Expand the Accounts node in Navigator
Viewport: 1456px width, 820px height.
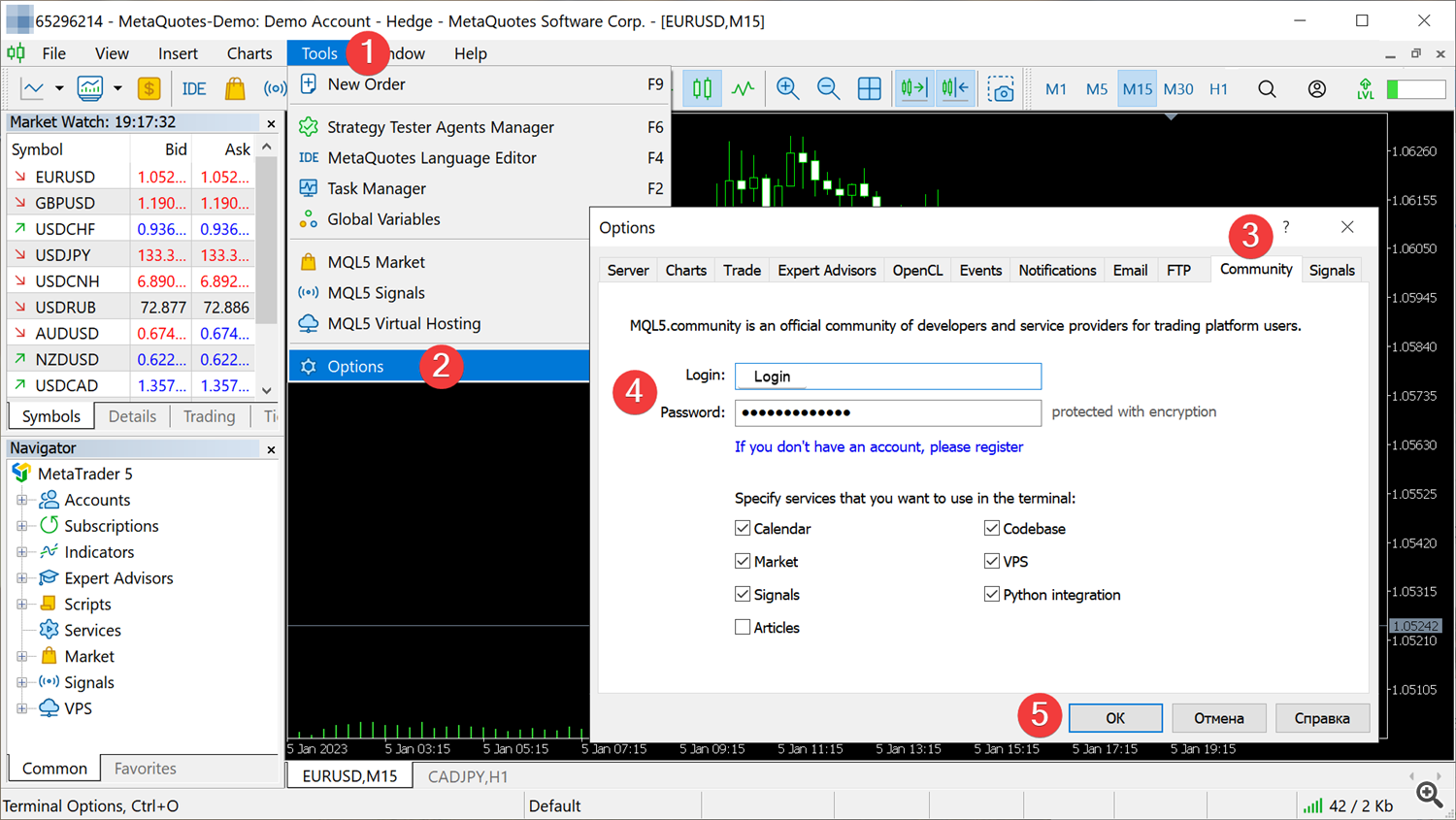pyautogui.click(x=21, y=501)
